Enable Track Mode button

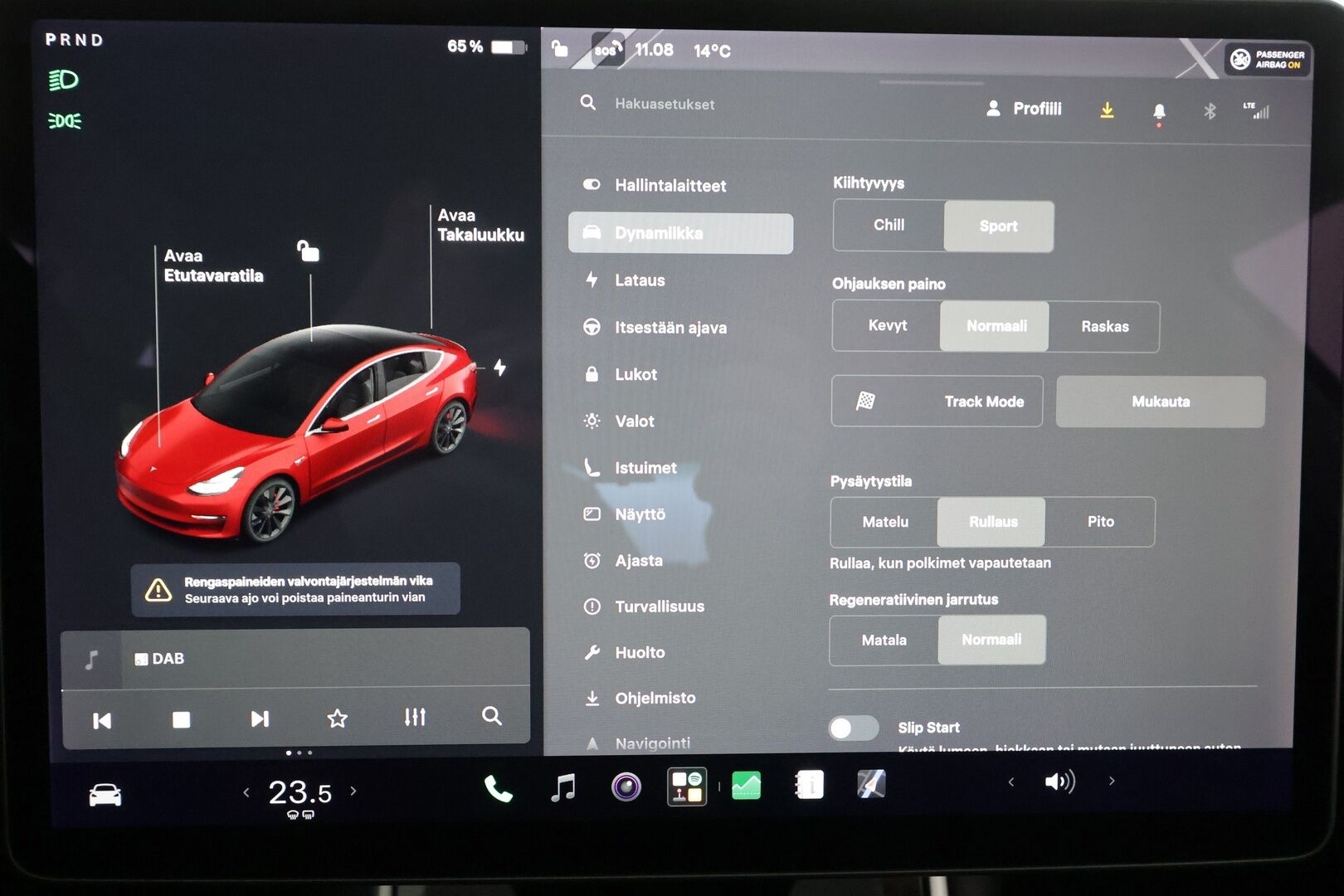click(x=937, y=401)
